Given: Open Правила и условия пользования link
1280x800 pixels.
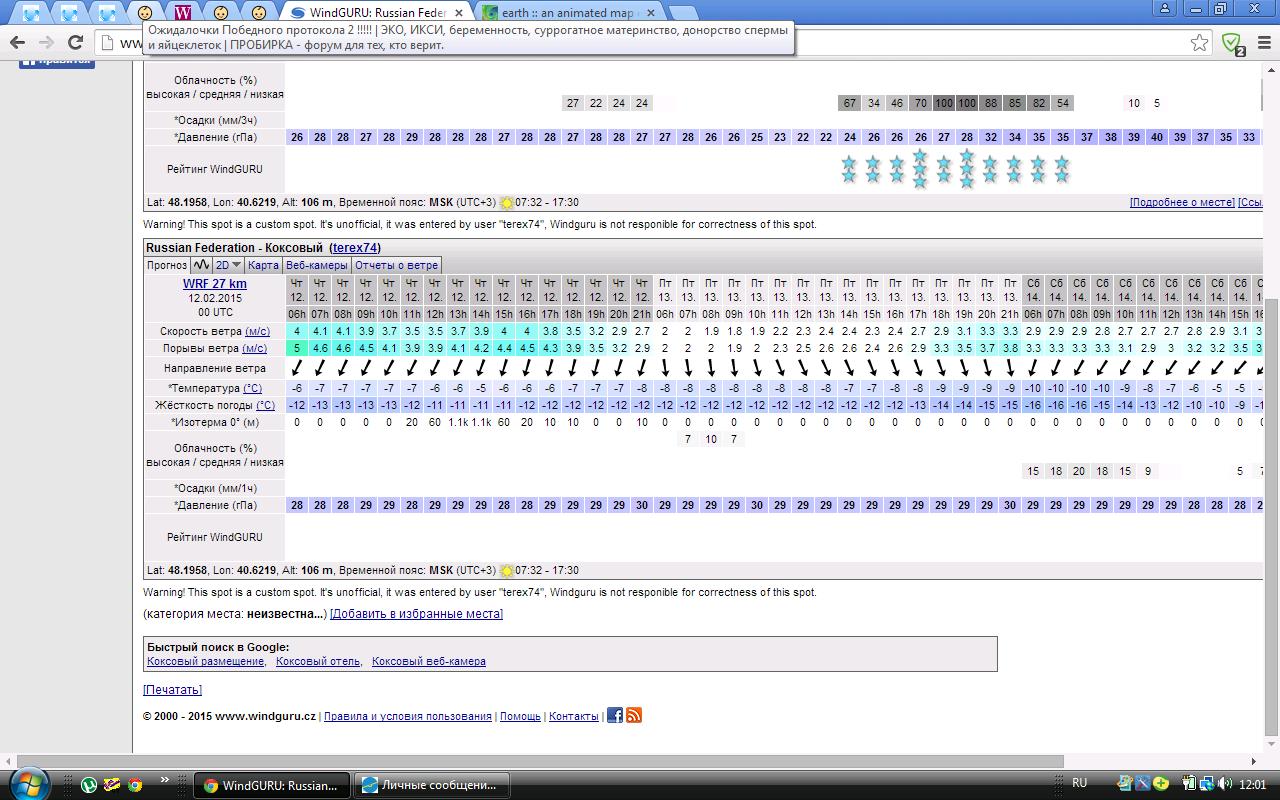Looking at the screenshot, I should pos(408,716).
